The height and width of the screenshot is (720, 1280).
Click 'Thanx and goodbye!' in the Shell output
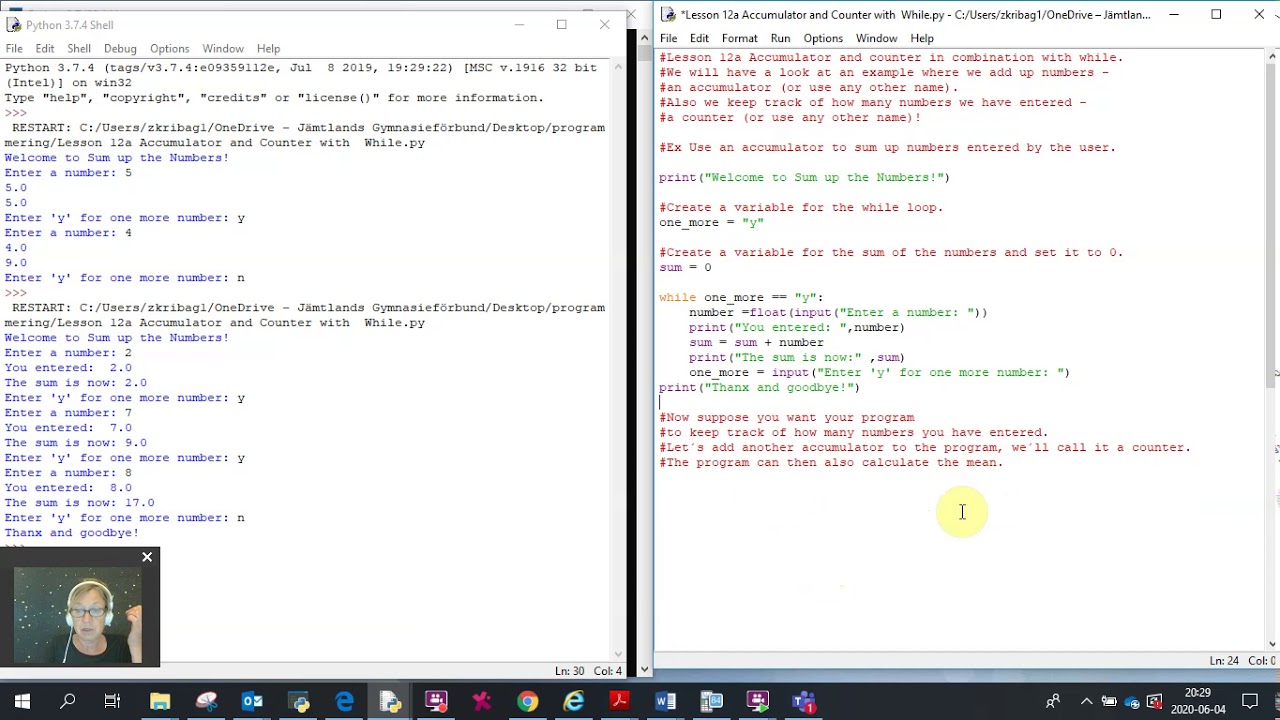tap(72, 532)
